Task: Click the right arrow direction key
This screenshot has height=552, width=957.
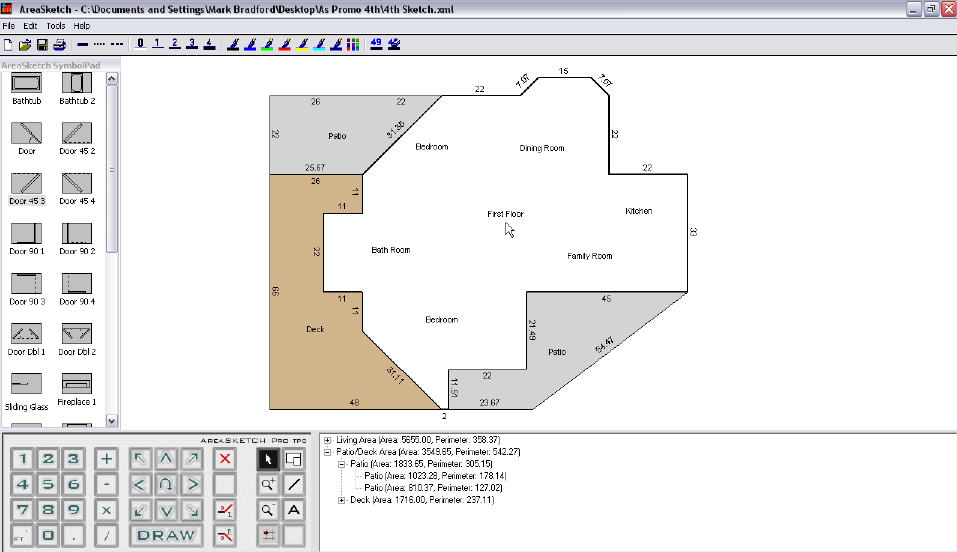Action: (x=192, y=484)
